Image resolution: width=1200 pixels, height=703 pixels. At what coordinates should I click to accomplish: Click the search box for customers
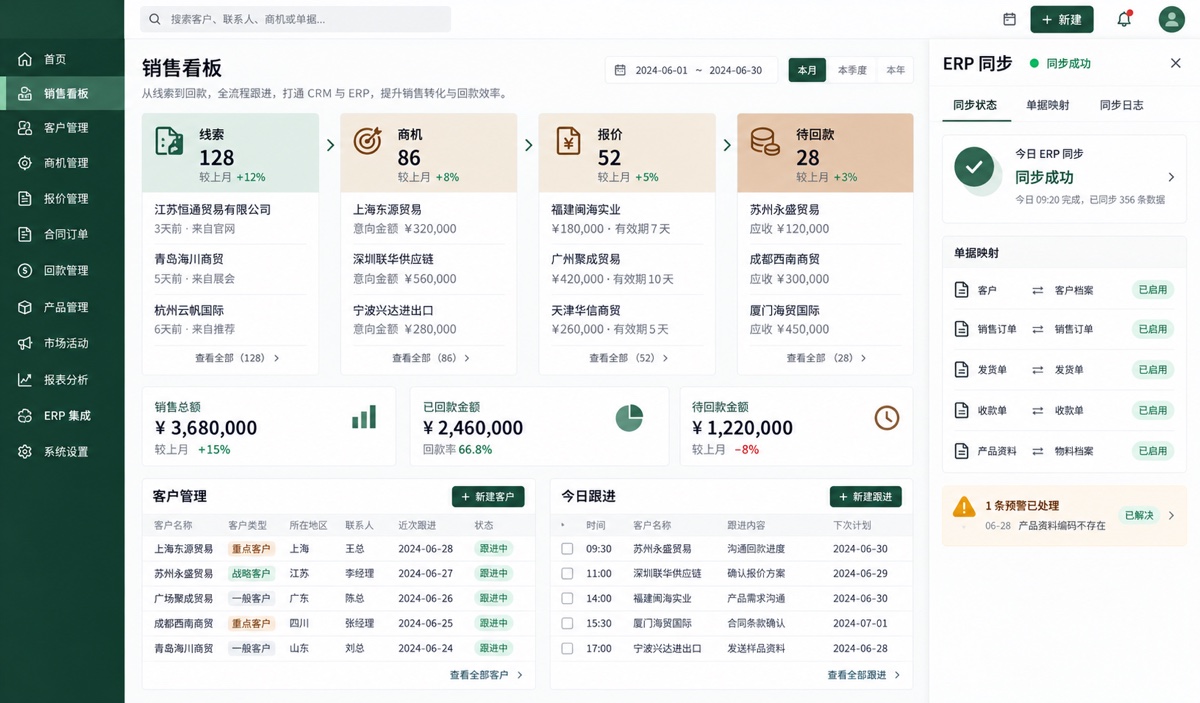point(296,19)
